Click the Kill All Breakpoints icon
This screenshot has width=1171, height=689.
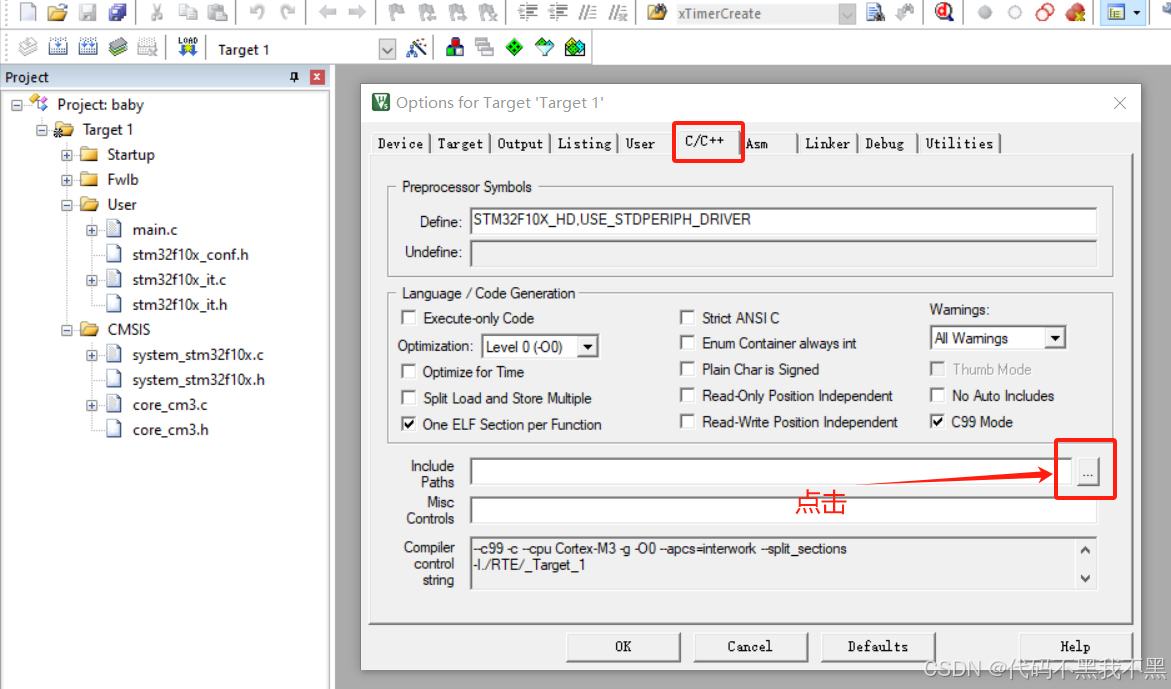coord(1075,12)
